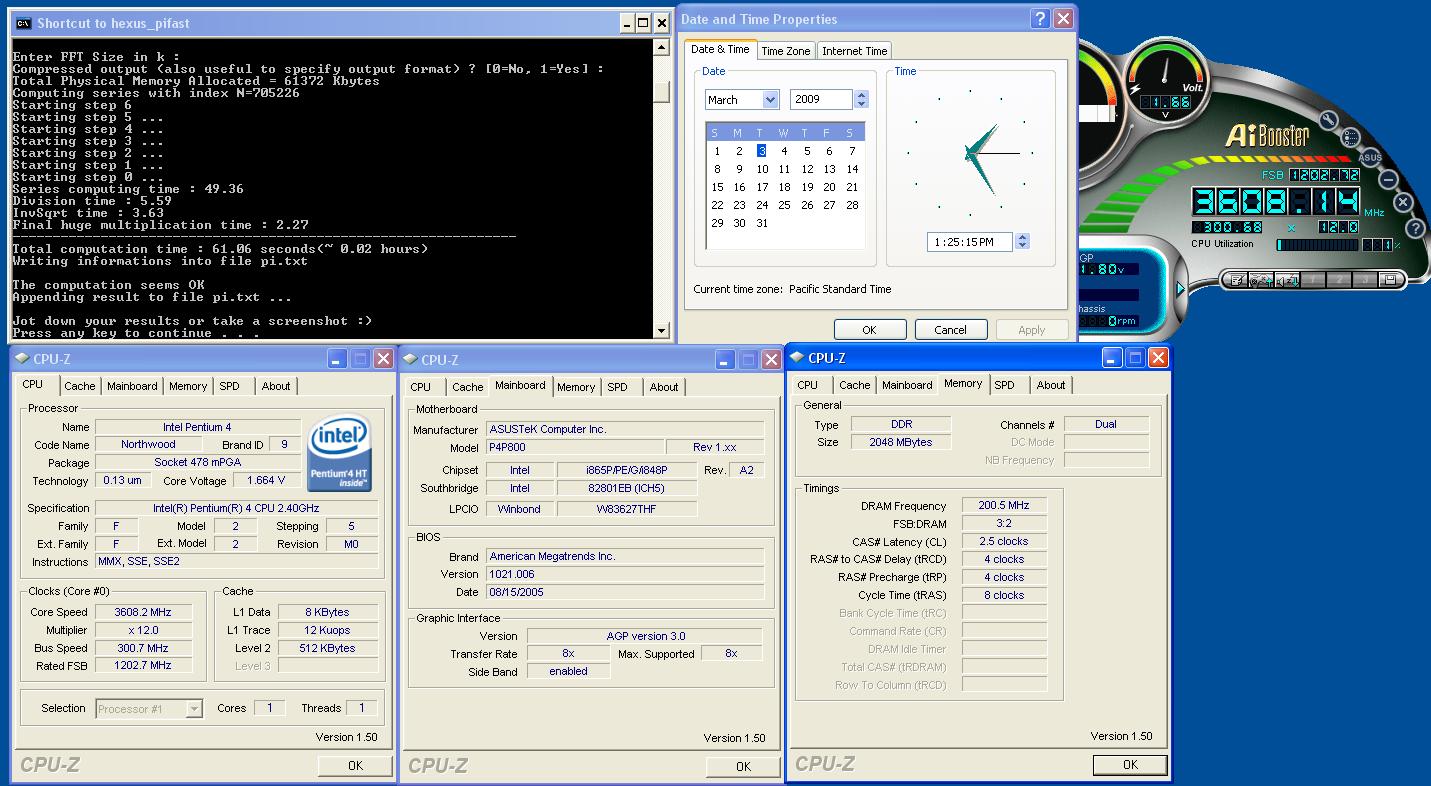Click the Memory Size value 2048 MBytes
1431x786 pixels.
[901, 442]
